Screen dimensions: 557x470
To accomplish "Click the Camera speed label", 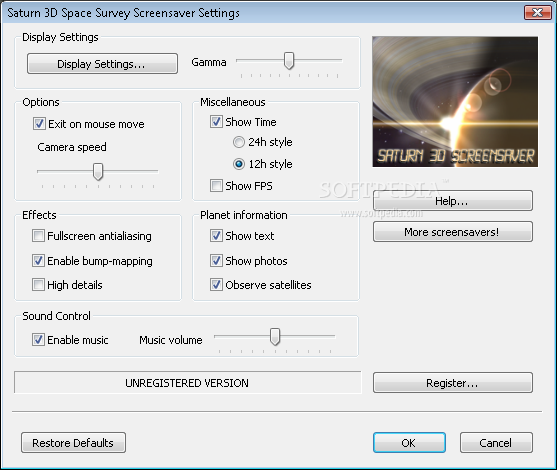I will pos(72,147).
